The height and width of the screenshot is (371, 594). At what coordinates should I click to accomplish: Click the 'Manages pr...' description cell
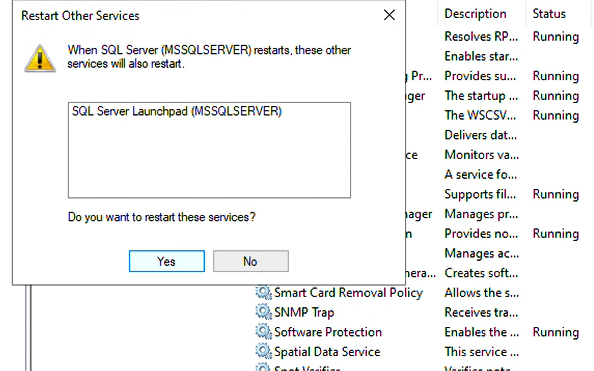(x=481, y=214)
